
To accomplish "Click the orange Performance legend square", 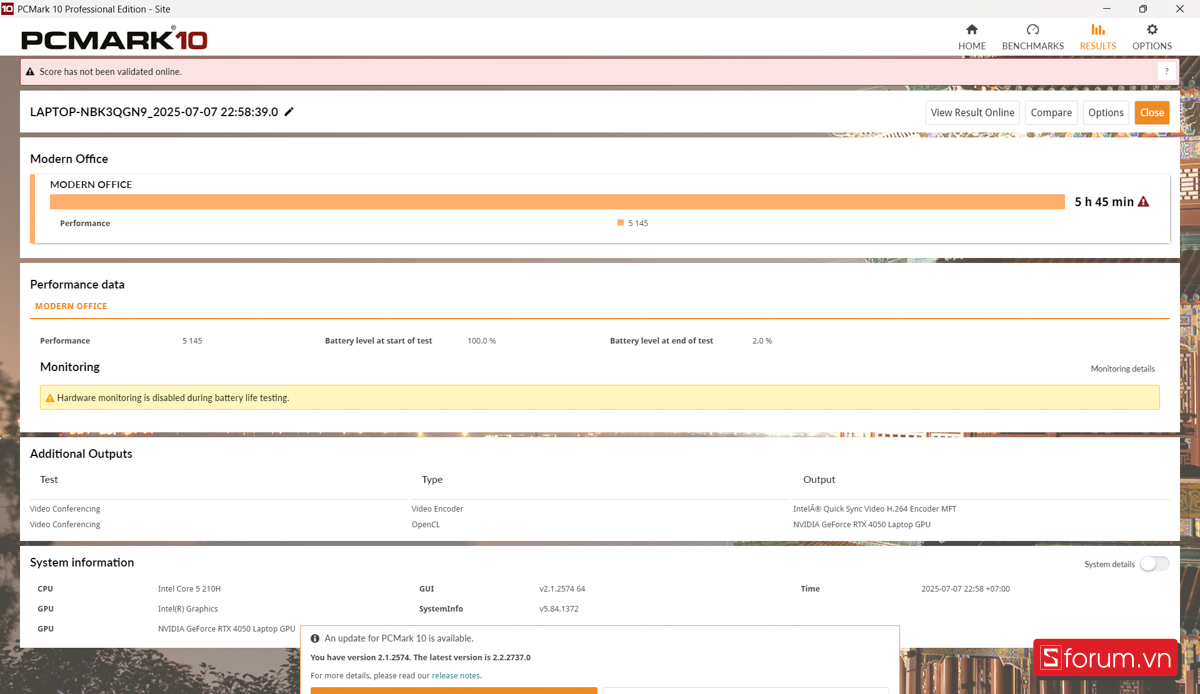I will click(621, 223).
